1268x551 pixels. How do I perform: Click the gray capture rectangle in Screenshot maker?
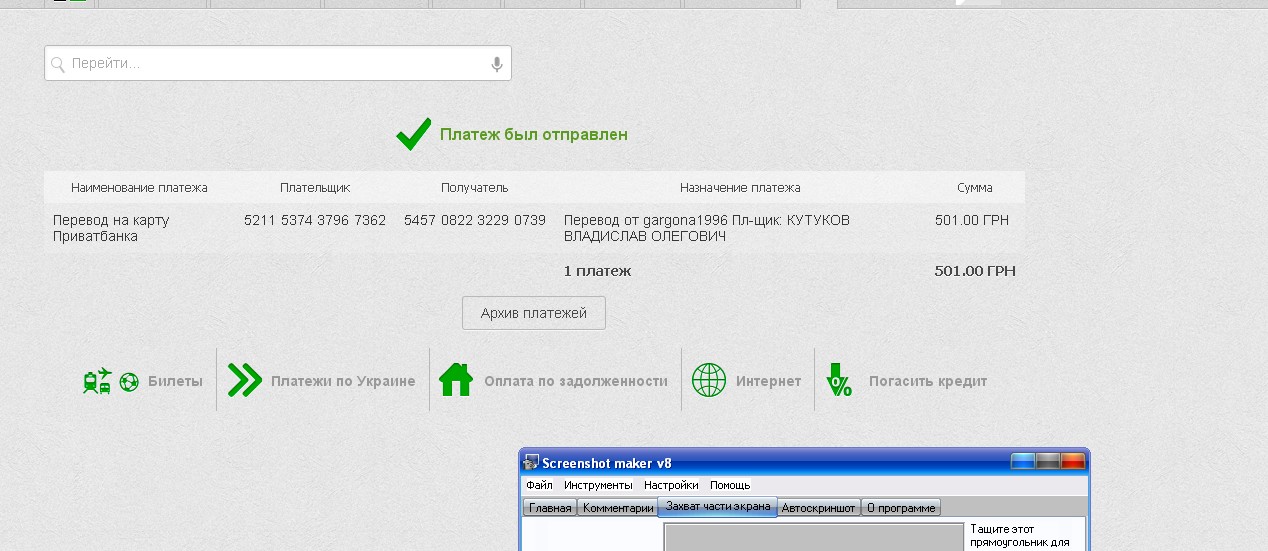tap(815, 537)
